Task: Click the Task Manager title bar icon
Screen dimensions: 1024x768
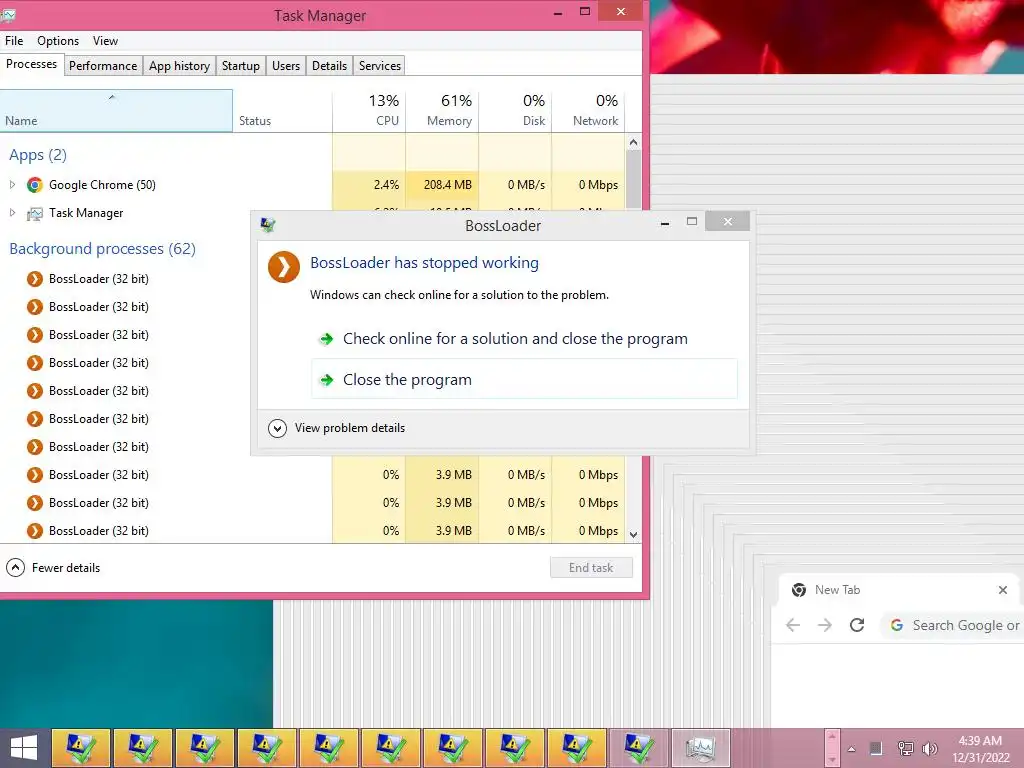Action: pos(8,14)
